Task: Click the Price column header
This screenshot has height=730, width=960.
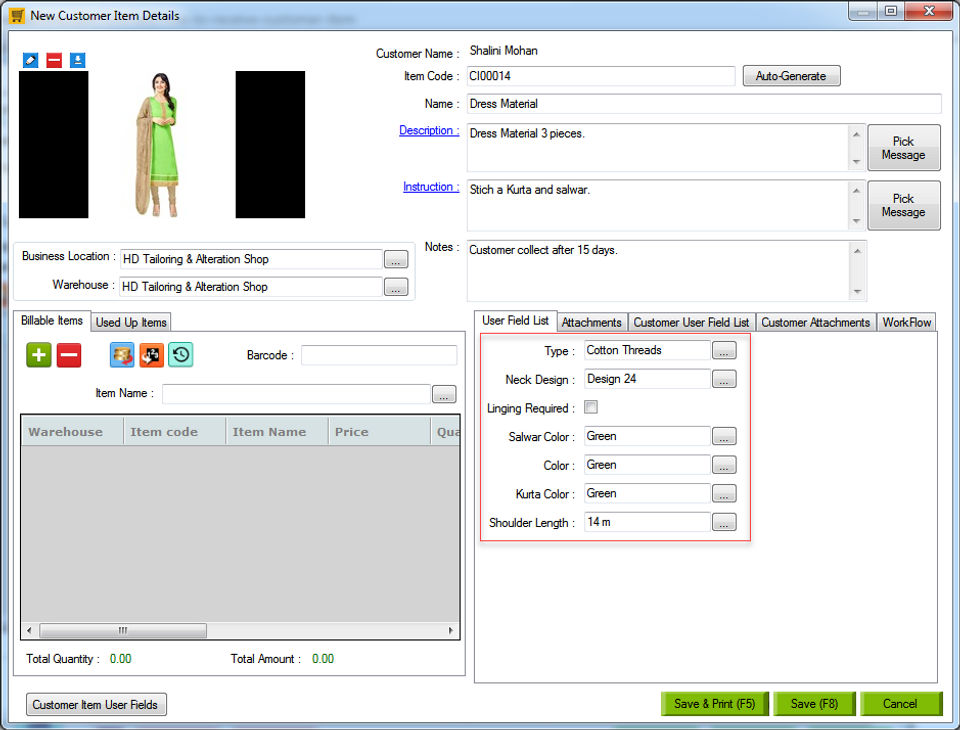Action: 379,432
